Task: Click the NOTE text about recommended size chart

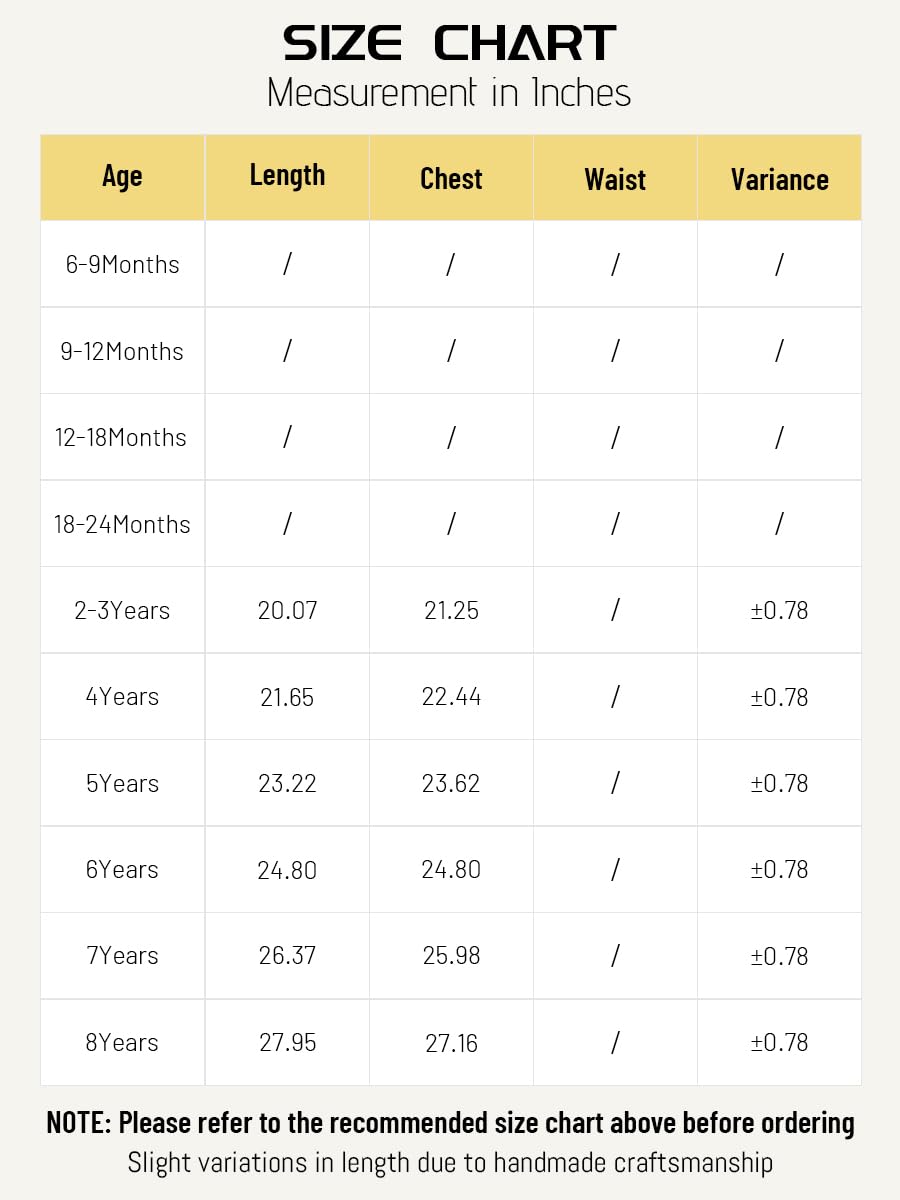Action: 450,1123
